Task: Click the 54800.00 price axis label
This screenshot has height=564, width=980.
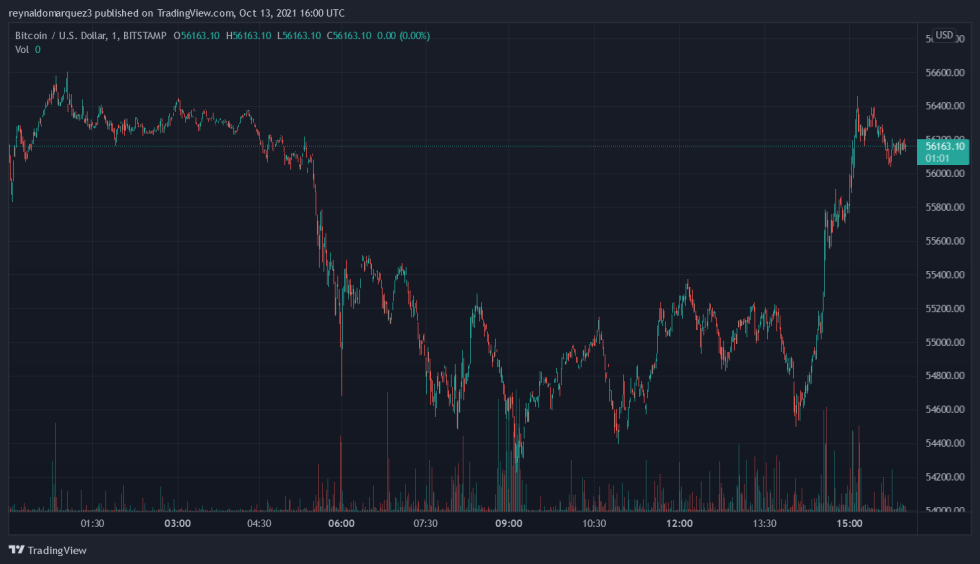Action: coord(945,375)
